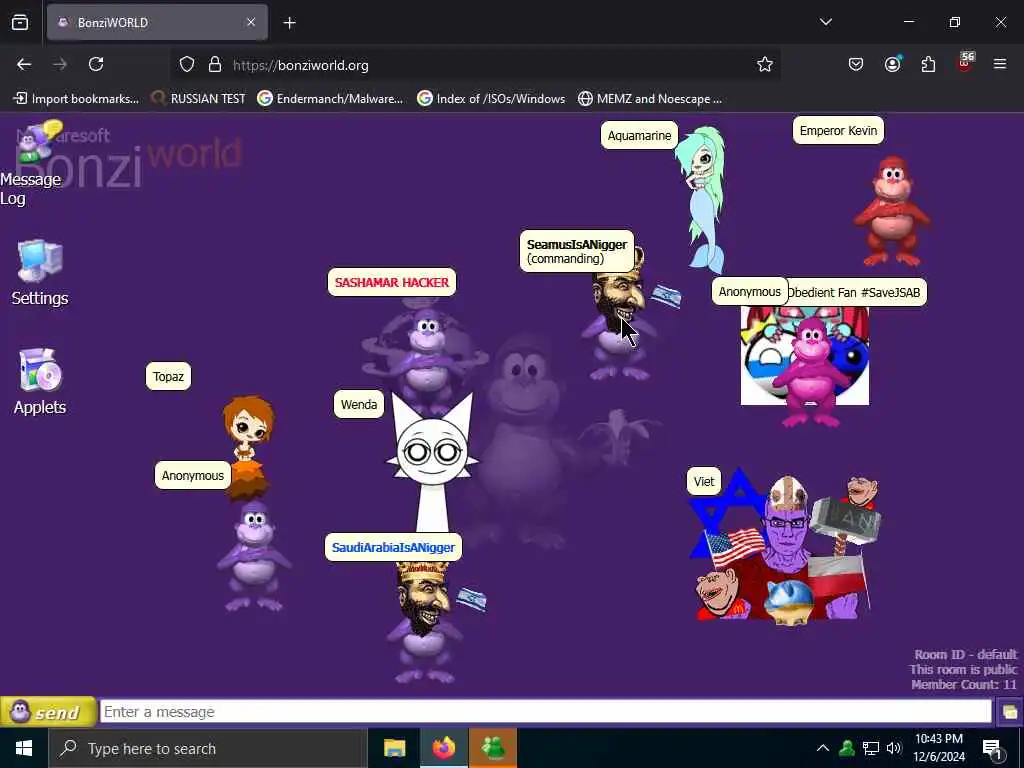Click the Room ID - default text
Image resolution: width=1024 pixels, height=768 pixels.
(965, 654)
